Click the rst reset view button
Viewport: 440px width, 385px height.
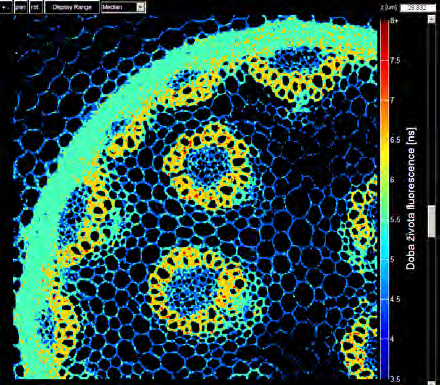36,7
